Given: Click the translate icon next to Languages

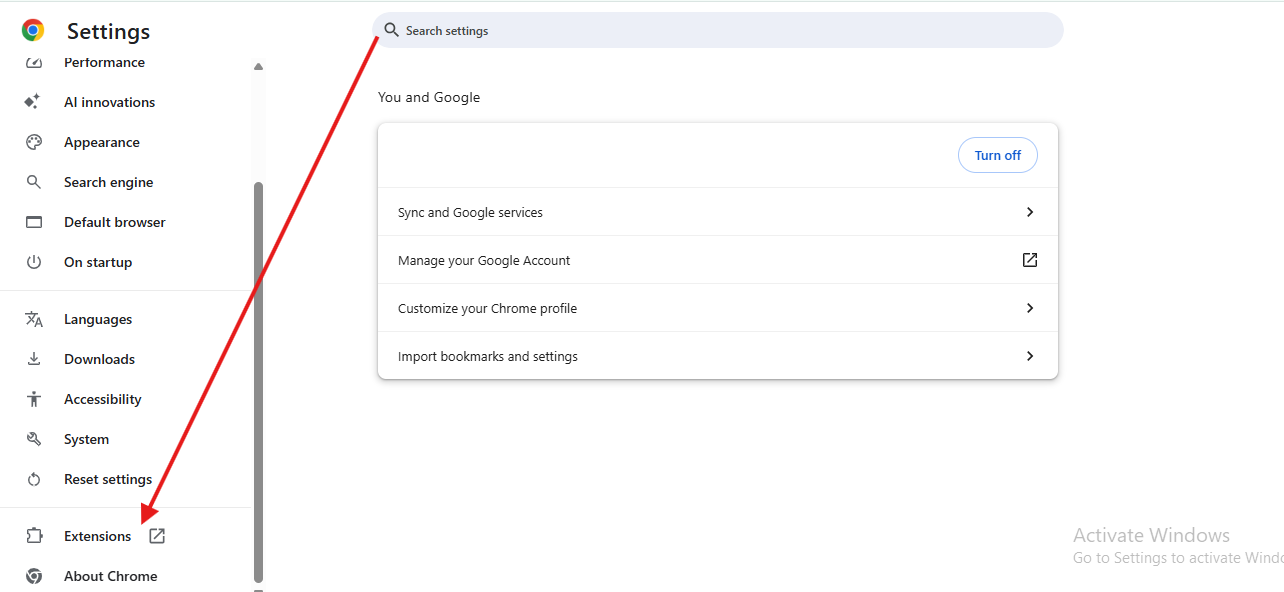Looking at the screenshot, I should pyautogui.click(x=34, y=319).
